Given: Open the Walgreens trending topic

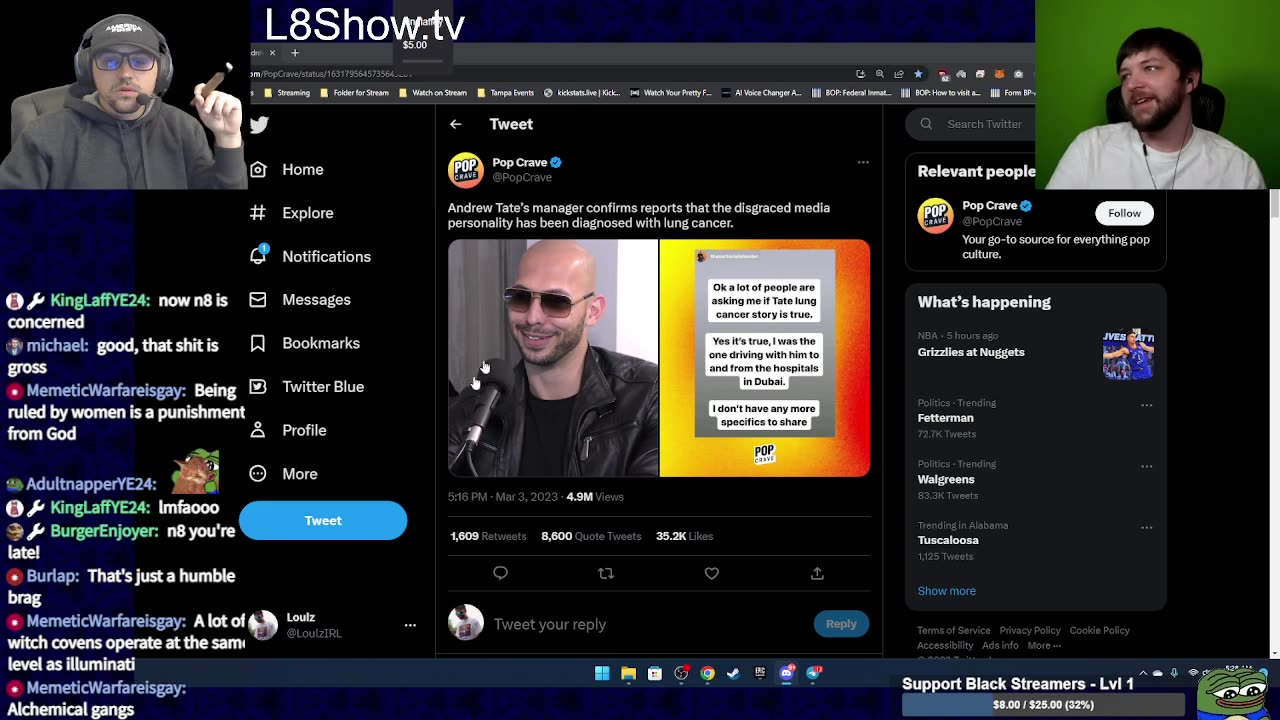Looking at the screenshot, I should pyautogui.click(x=946, y=479).
